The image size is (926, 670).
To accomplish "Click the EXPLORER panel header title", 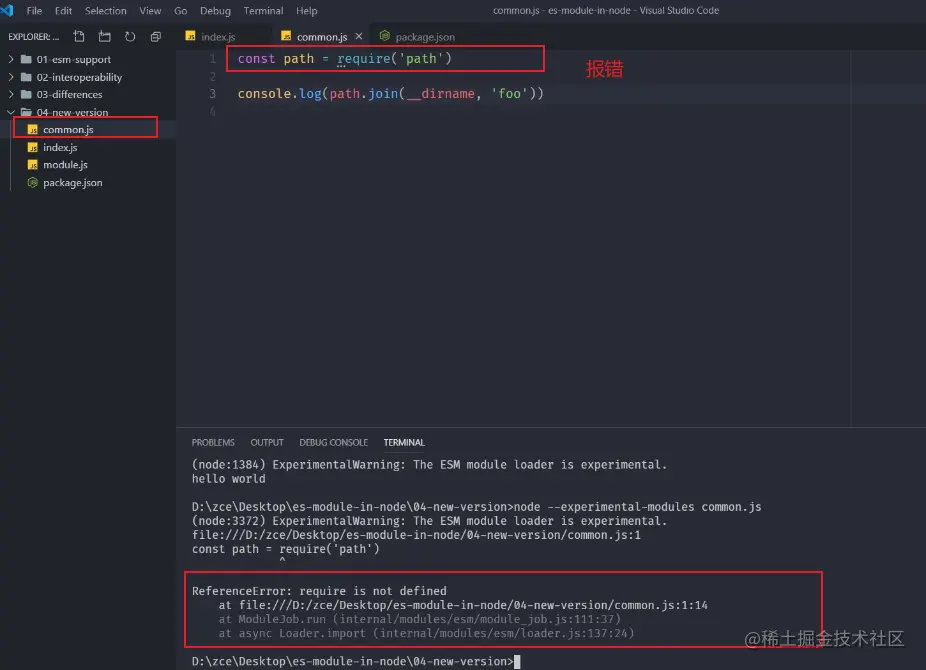I will coord(34,37).
